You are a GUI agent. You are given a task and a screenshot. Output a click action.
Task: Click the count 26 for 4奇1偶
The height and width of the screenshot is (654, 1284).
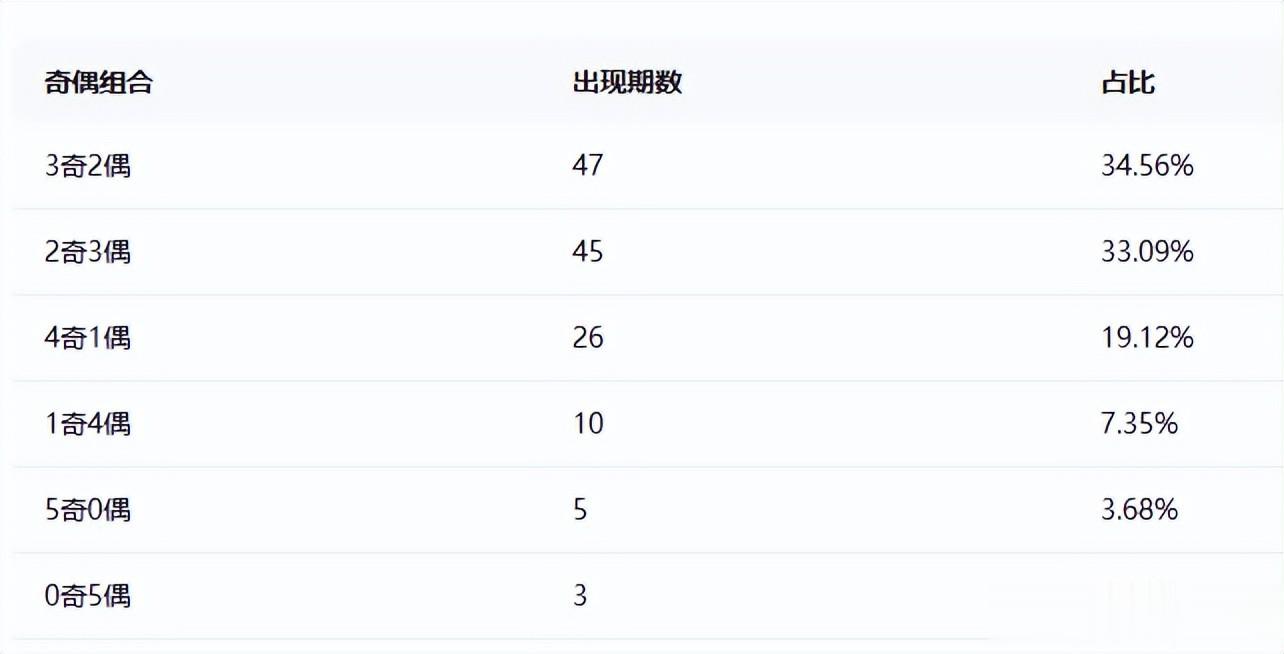click(x=588, y=338)
